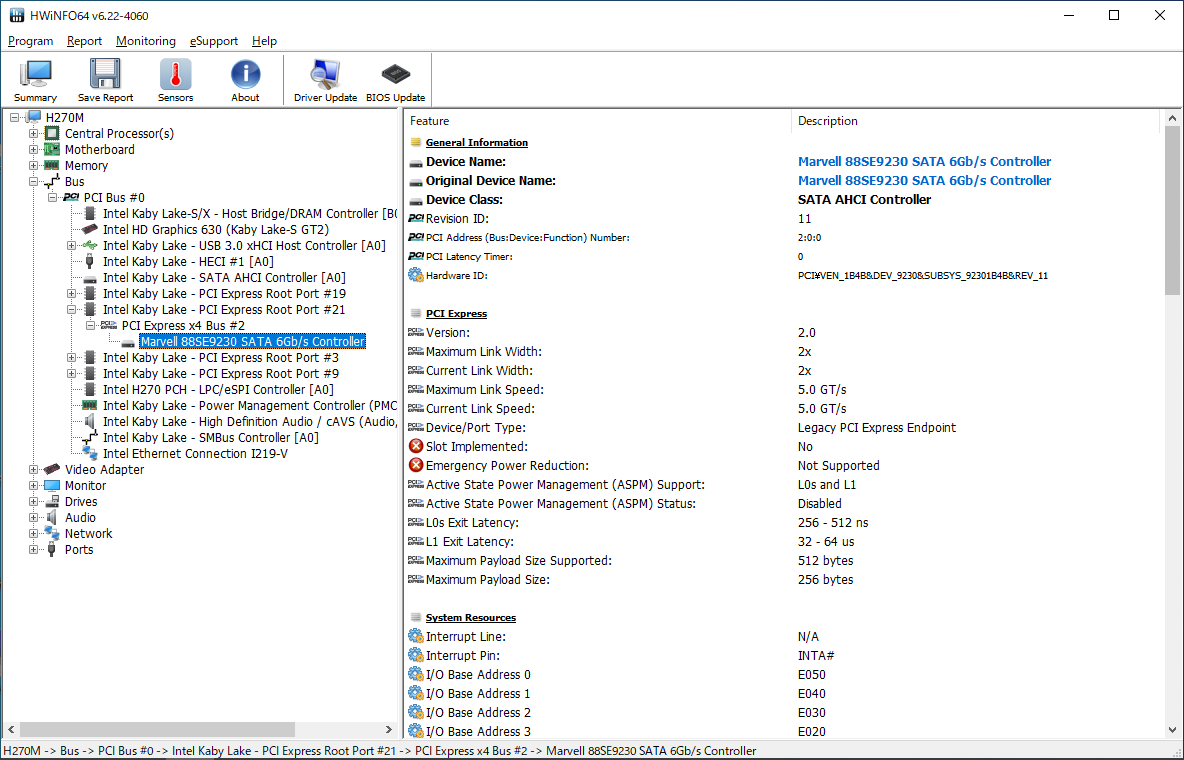Screen dimensions: 1184x760
Task: Expand the Central Processor(s) node
Action: 33,134
